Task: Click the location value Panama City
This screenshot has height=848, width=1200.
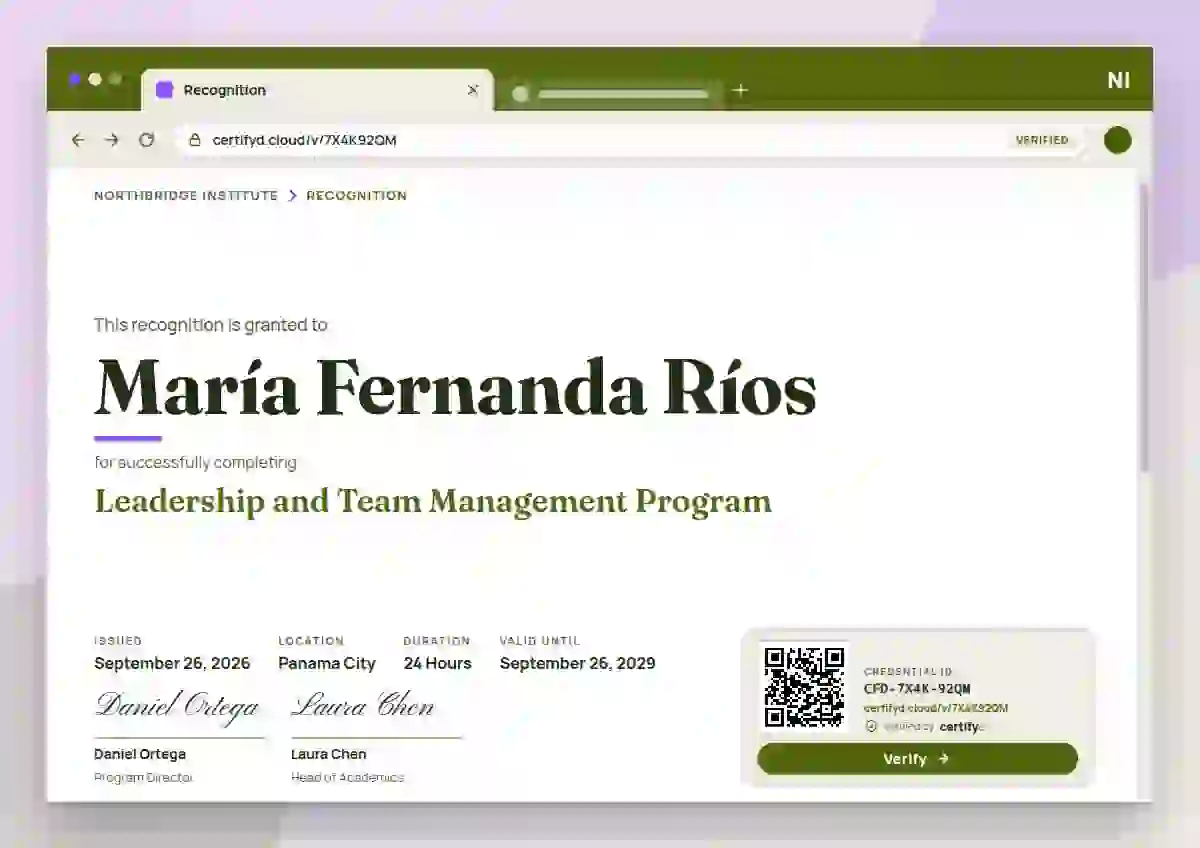Action: 327,663
